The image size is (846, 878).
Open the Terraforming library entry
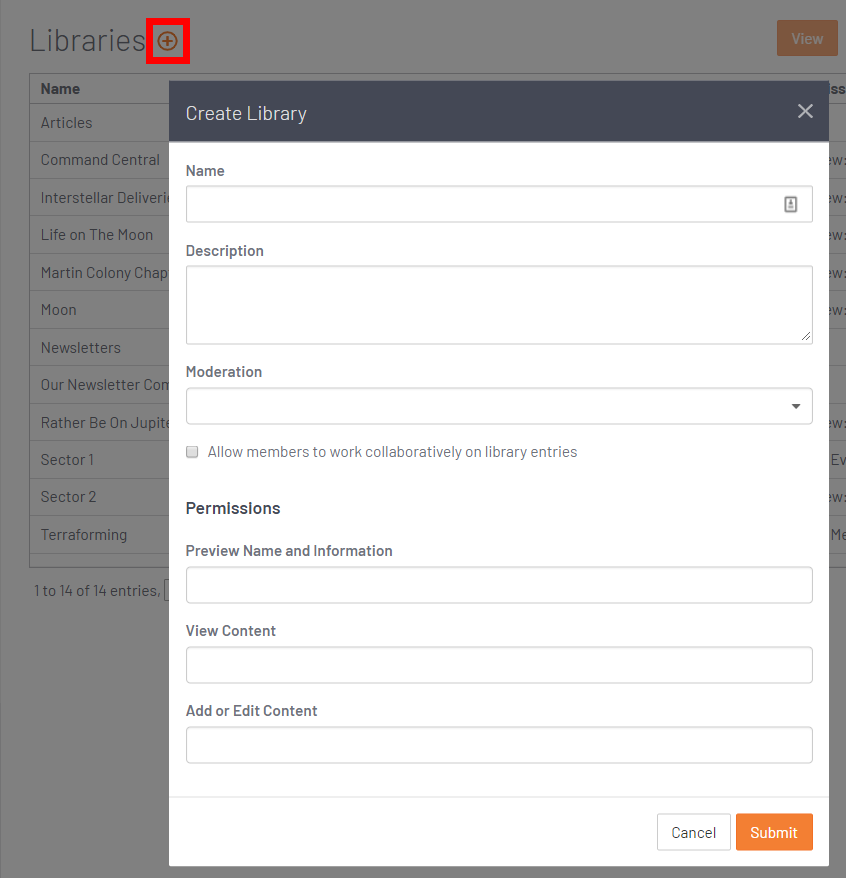pyautogui.click(x=84, y=535)
